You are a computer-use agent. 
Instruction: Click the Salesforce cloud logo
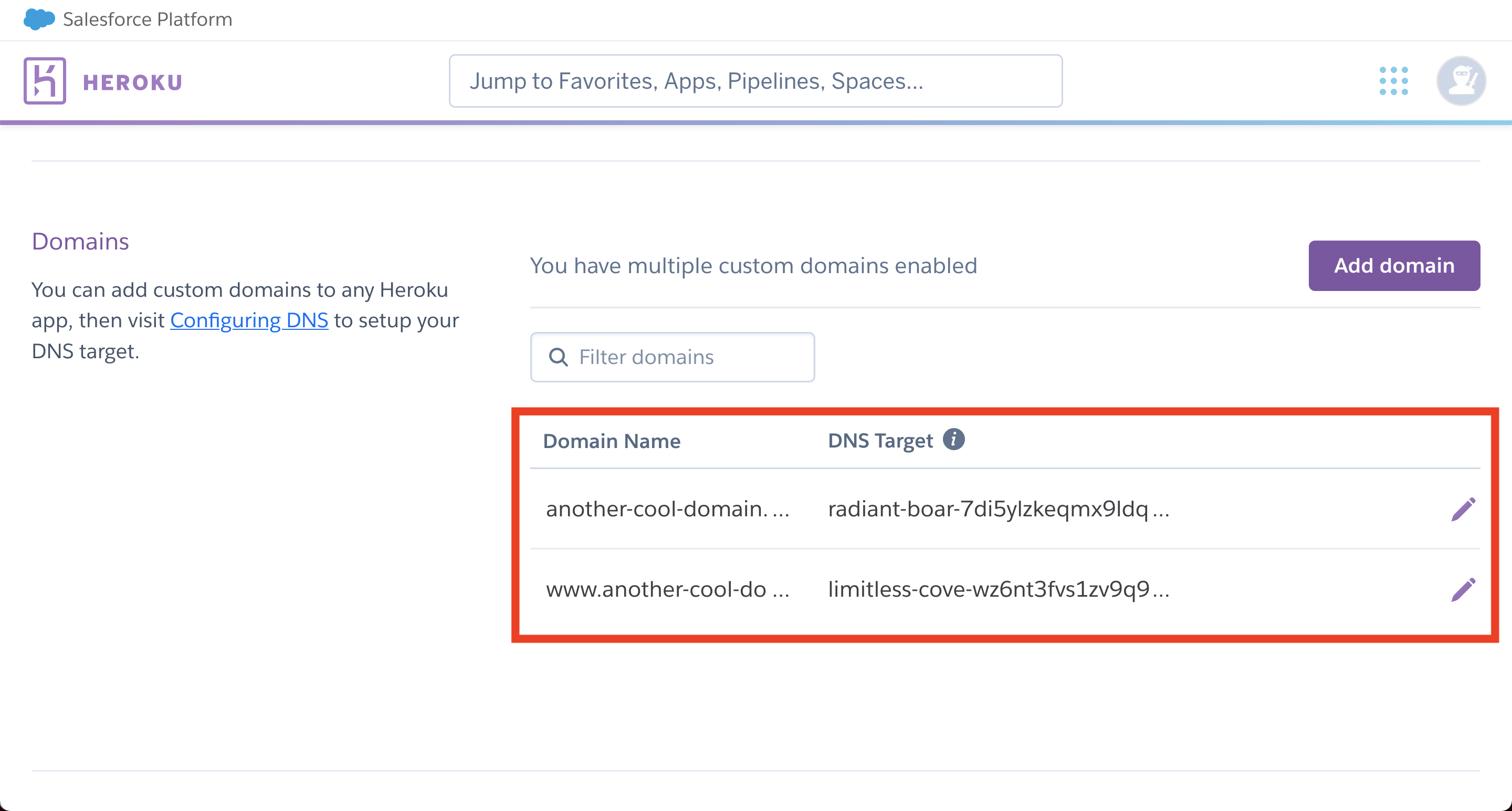pyautogui.click(x=39, y=19)
